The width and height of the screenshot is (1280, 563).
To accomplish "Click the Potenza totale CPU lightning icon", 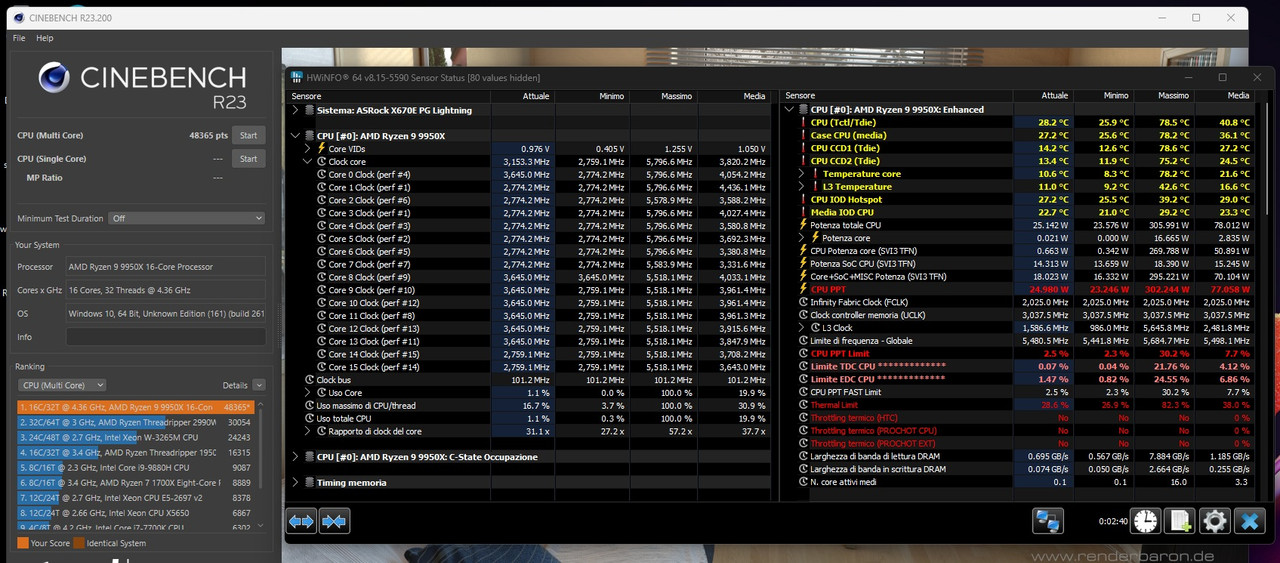I will click(803, 225).
